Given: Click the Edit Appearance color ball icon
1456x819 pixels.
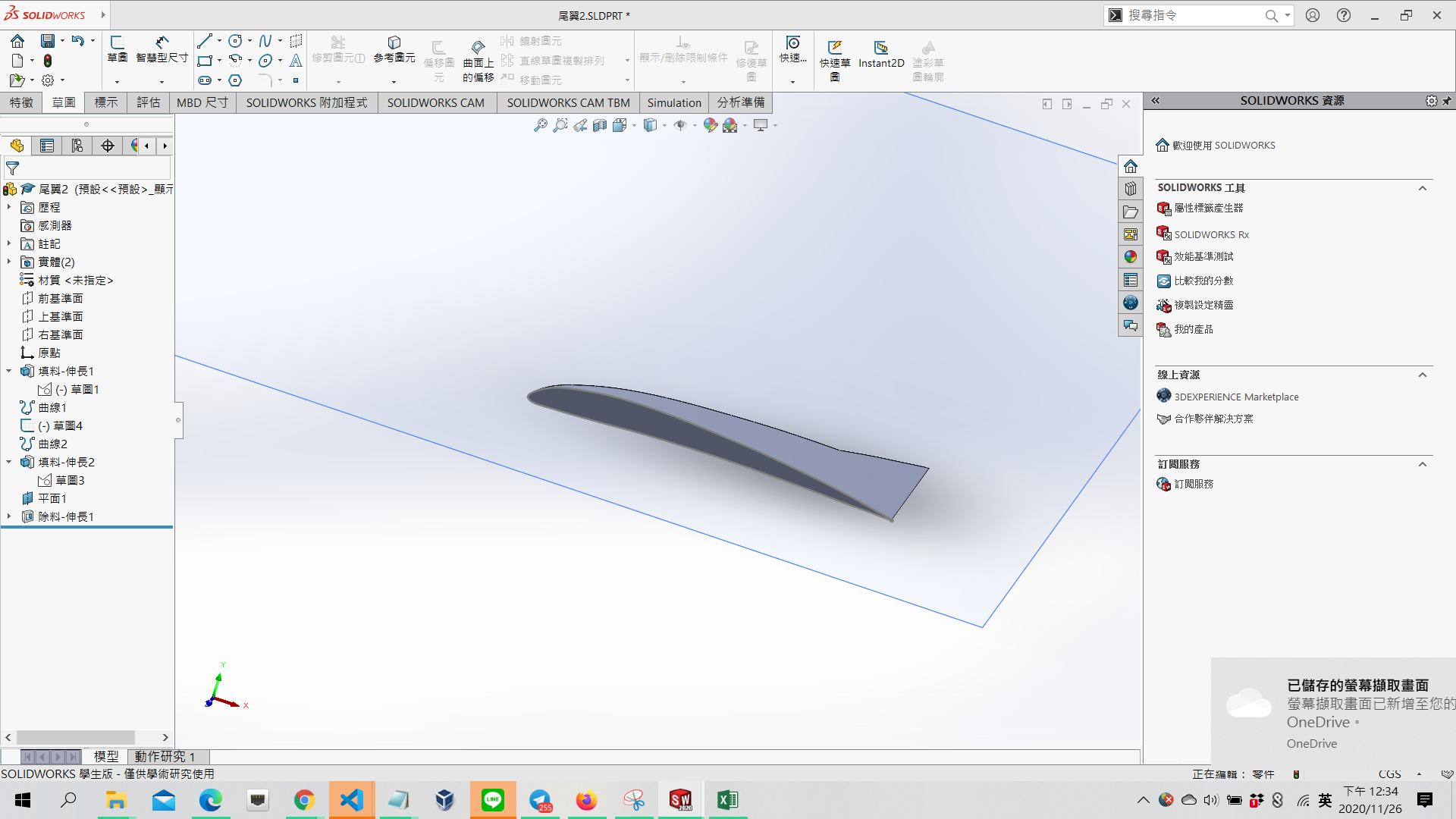Looking at the screenshot, I should (x=710, y=125).
